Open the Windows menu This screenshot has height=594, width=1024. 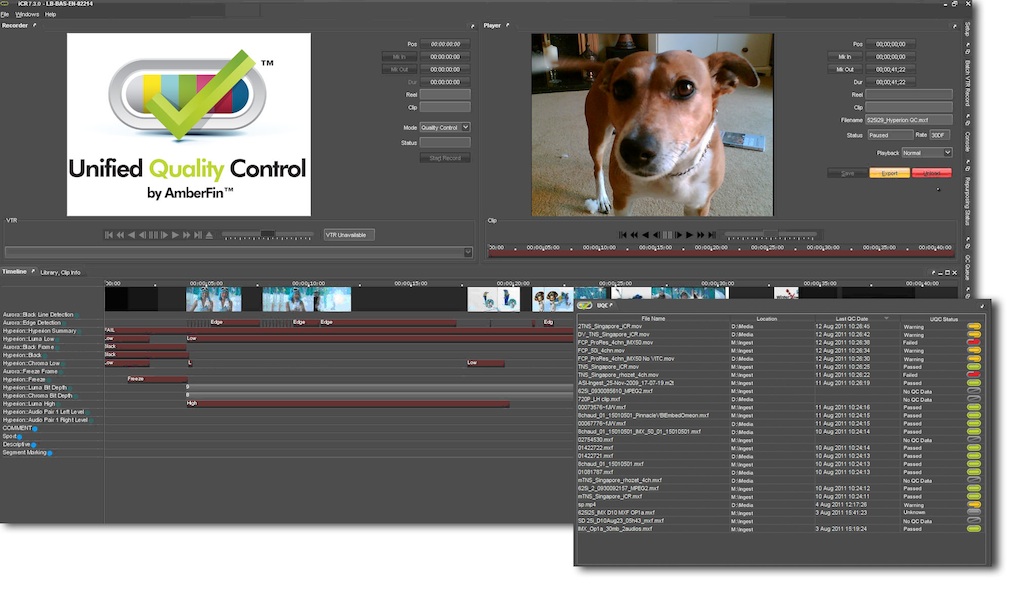(27, 14)
